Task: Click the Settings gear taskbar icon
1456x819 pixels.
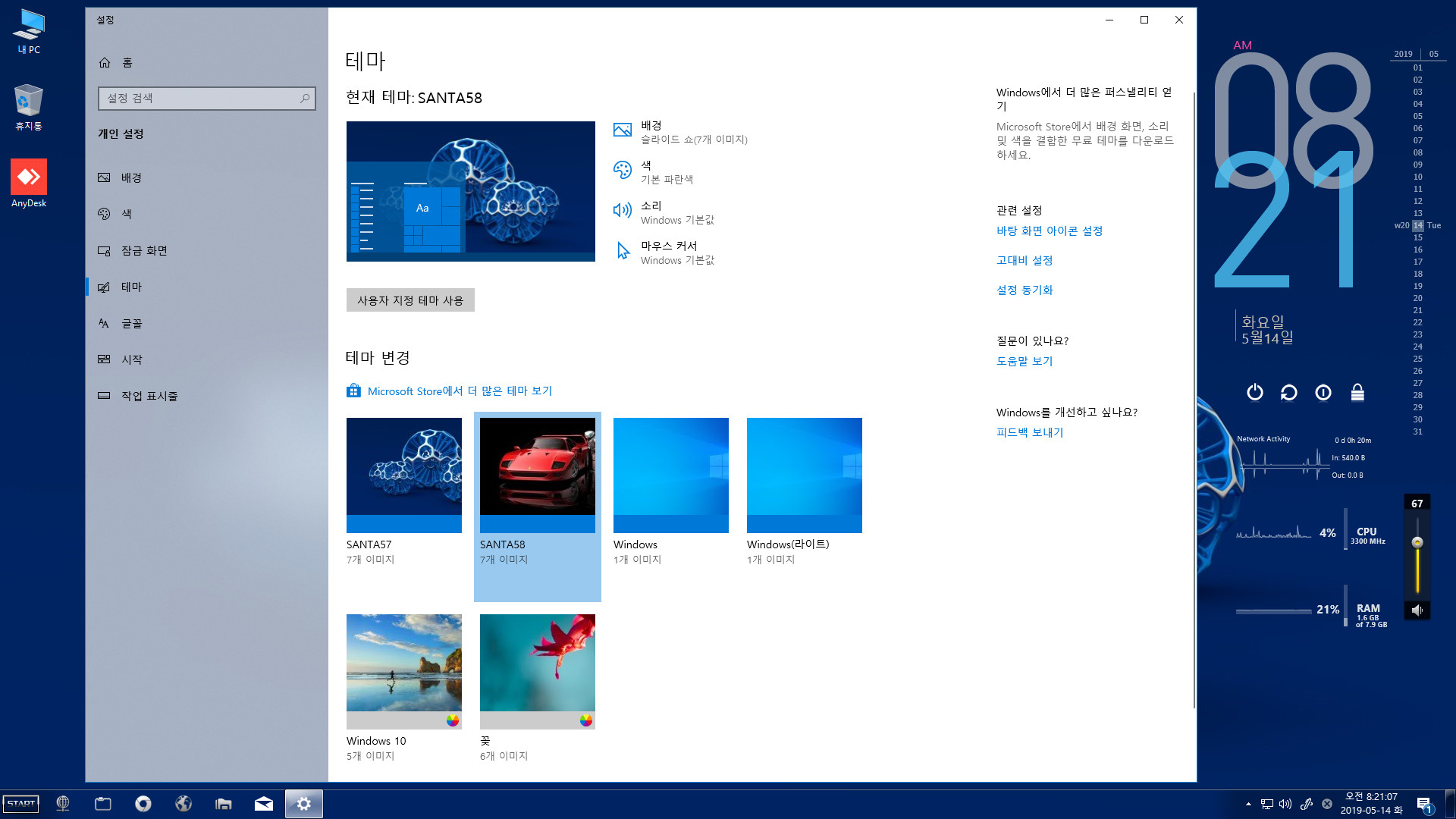Action: [x=304, y=804]
